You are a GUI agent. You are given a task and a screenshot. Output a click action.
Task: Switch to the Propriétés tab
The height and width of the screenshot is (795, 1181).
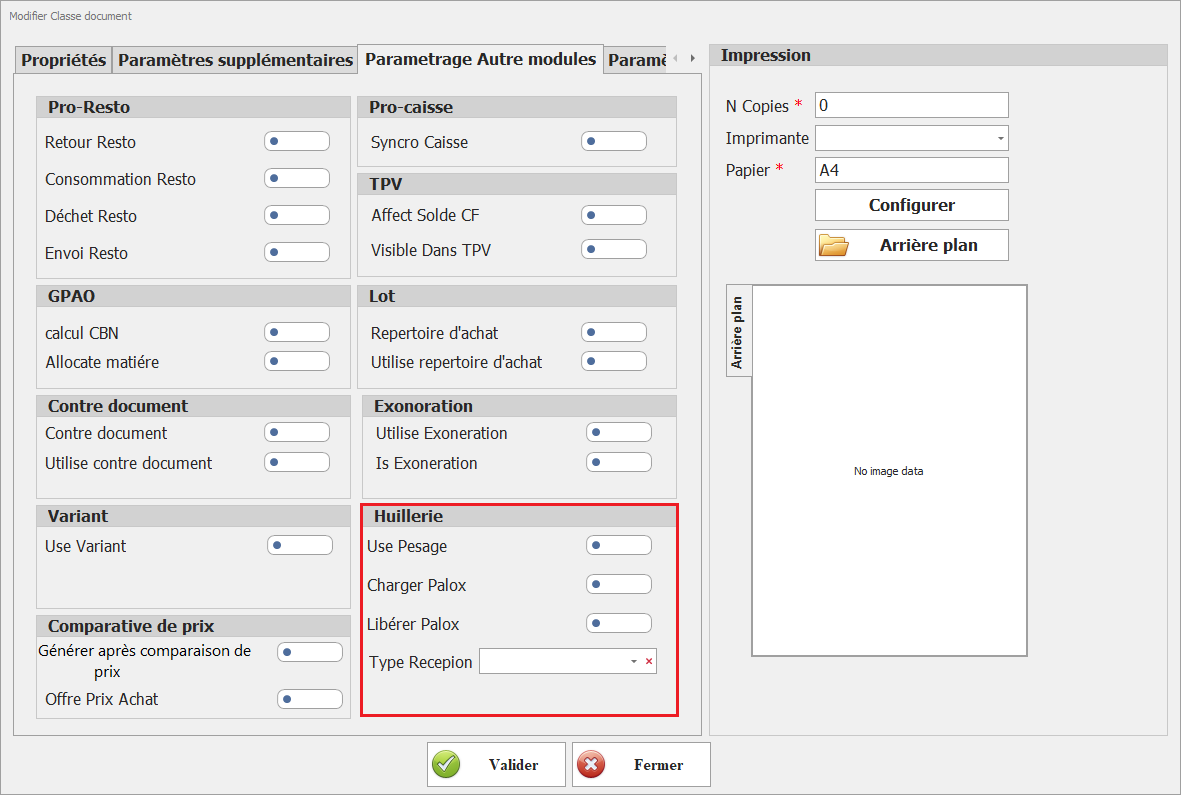[64, 60]
